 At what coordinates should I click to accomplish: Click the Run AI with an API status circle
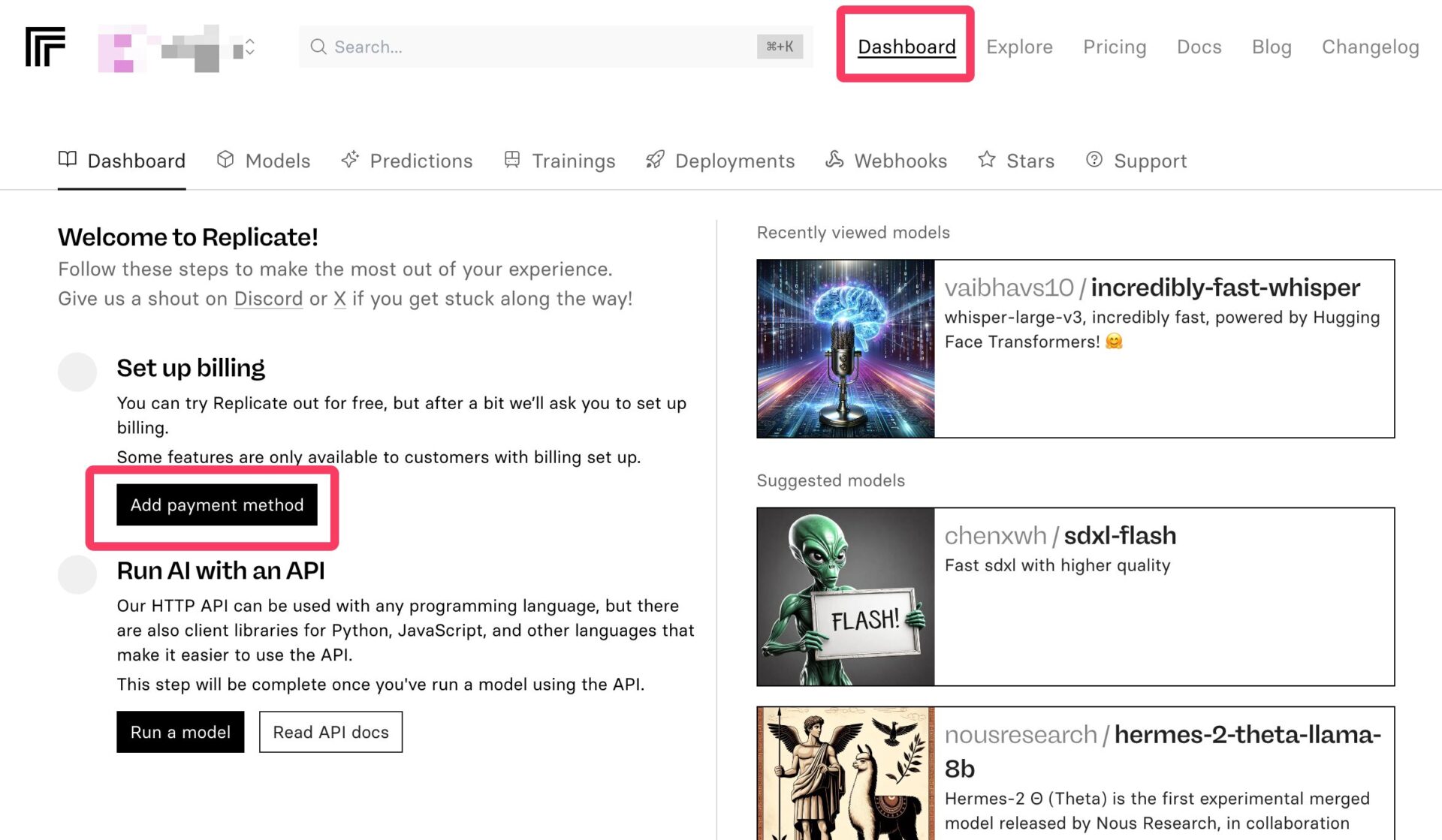[x=77, y=574]
